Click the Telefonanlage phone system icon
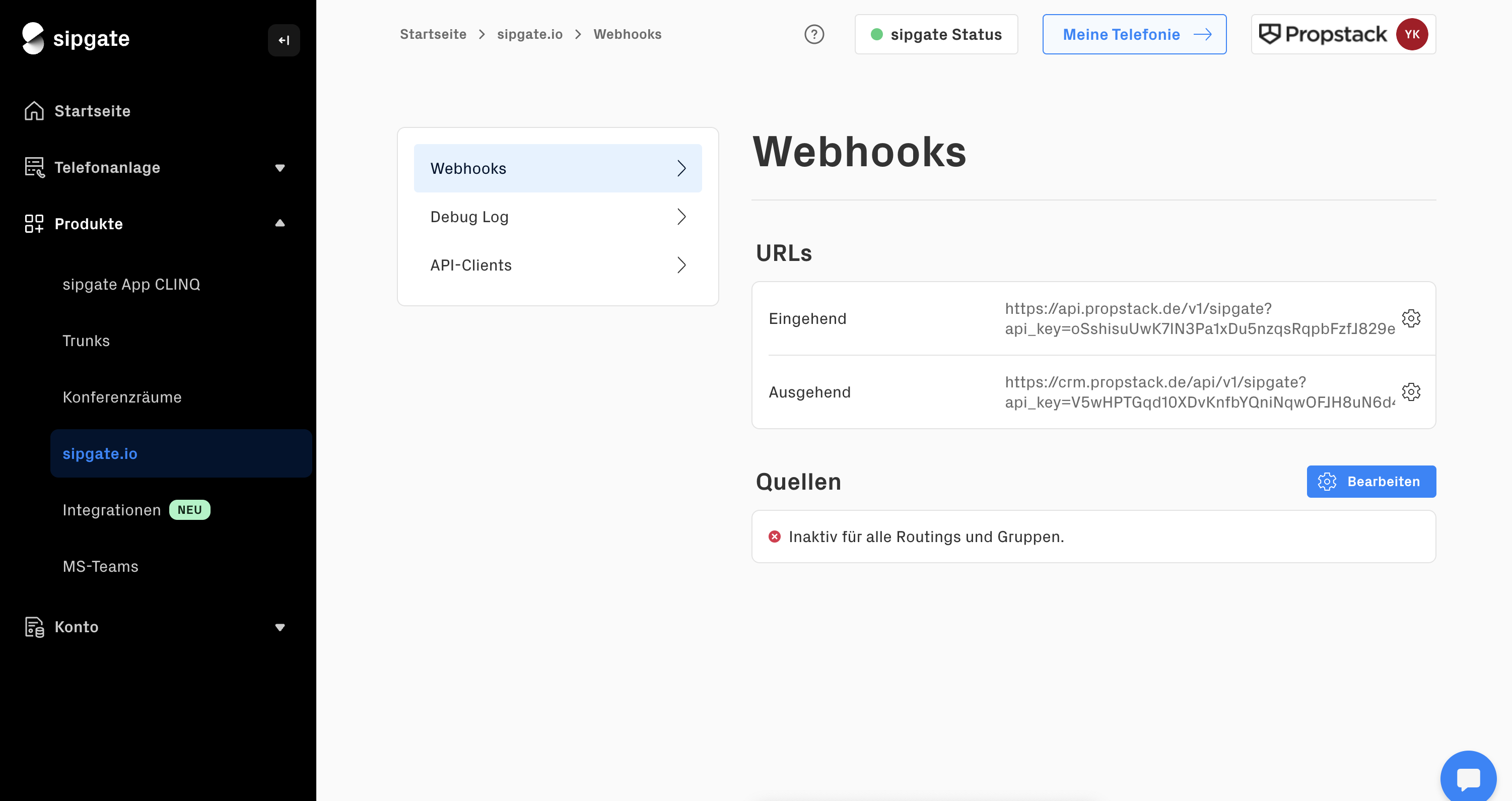1512x801 pixels. 34,167
